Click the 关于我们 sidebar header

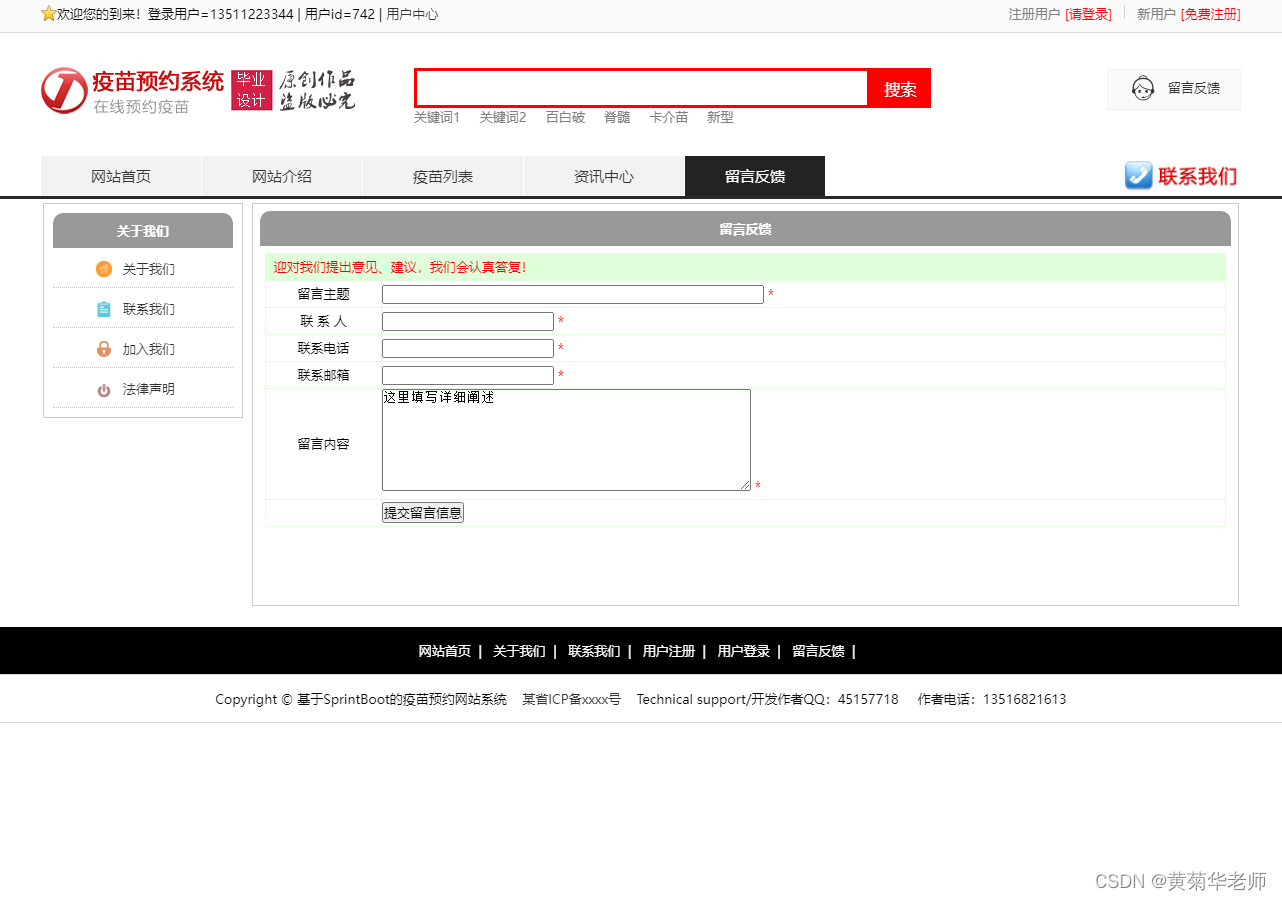pyautogui.click(x=143, y=231)
